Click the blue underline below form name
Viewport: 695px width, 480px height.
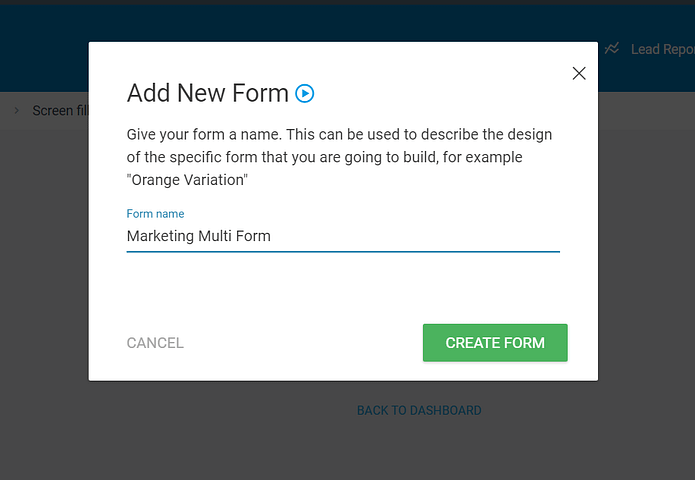[343, 251]
